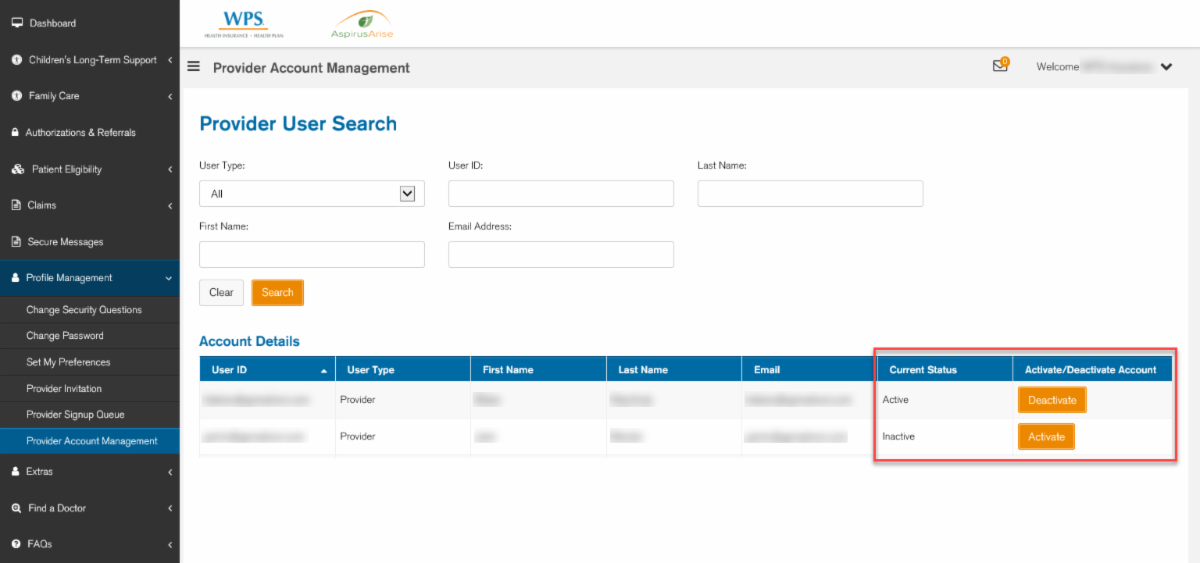Open Authorizations & Referrals in sidebar
The height and width of the screenshot is (563, 1200).
(x=80, y=132)
